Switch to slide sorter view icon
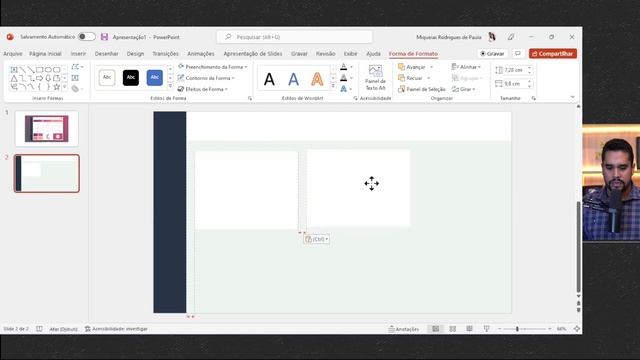This screenshot has height=360, width=640. coord(453,329)
